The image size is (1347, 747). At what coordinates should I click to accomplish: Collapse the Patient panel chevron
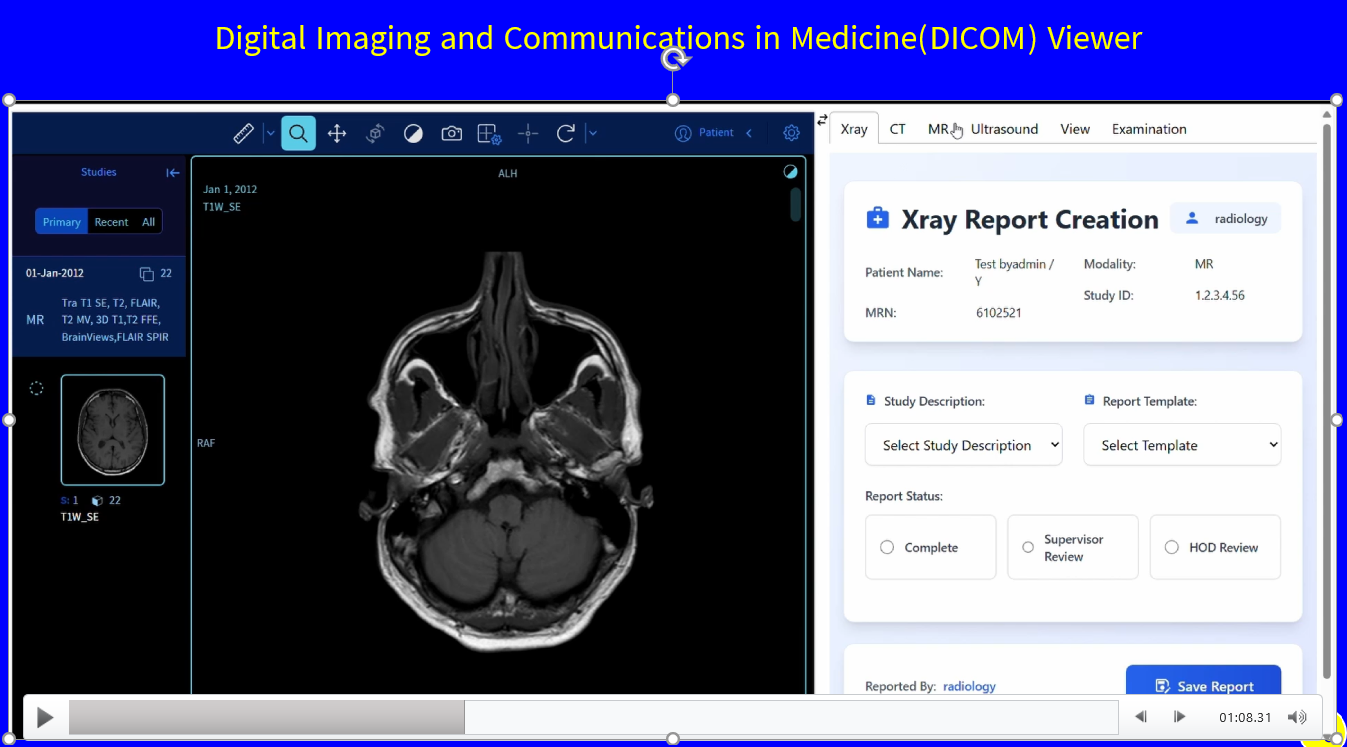pos(749,133)
